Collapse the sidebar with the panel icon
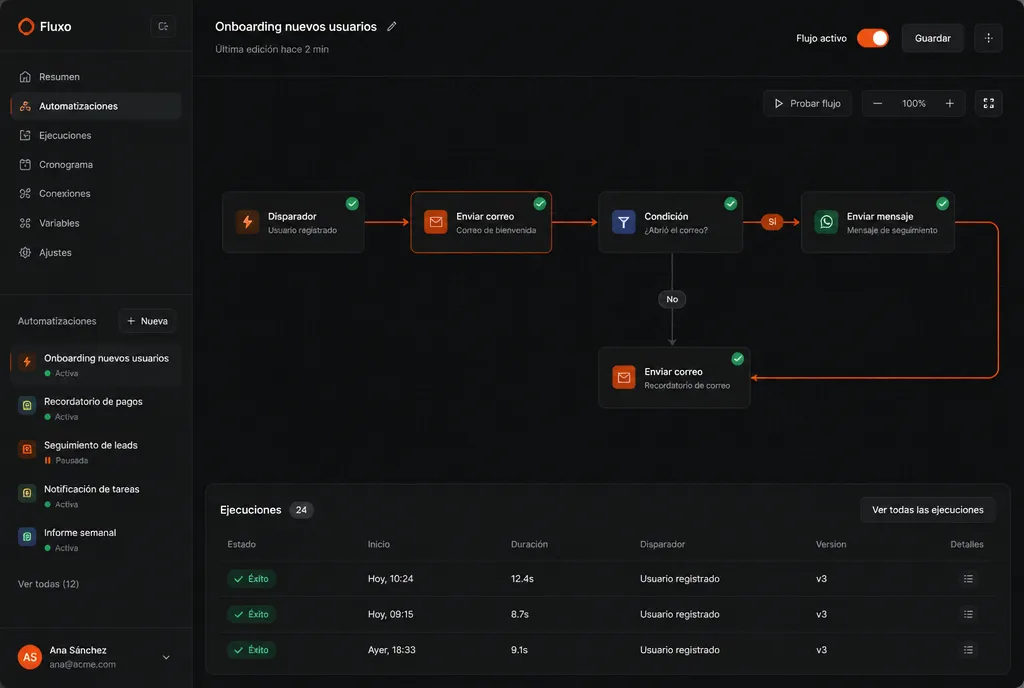The image size is (1024, 688). (x=163, y=27)
